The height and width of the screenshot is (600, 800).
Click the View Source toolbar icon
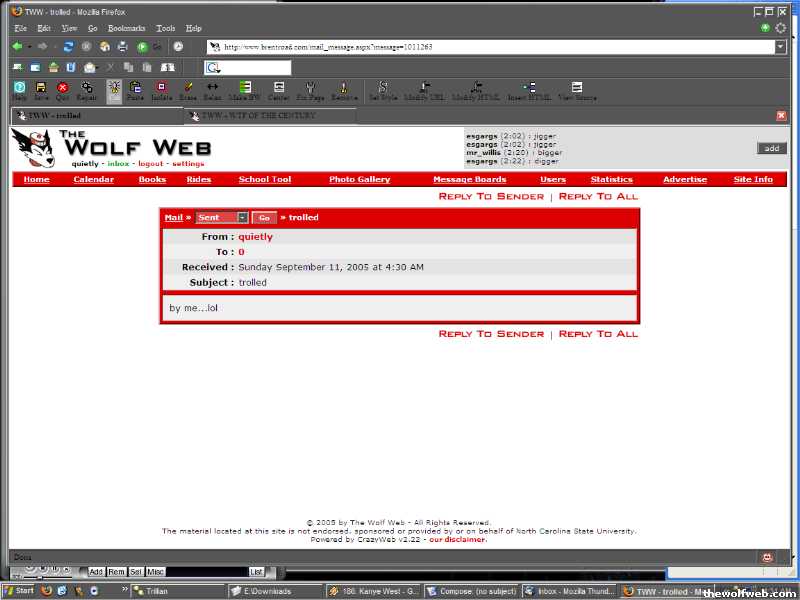point(577,92)
